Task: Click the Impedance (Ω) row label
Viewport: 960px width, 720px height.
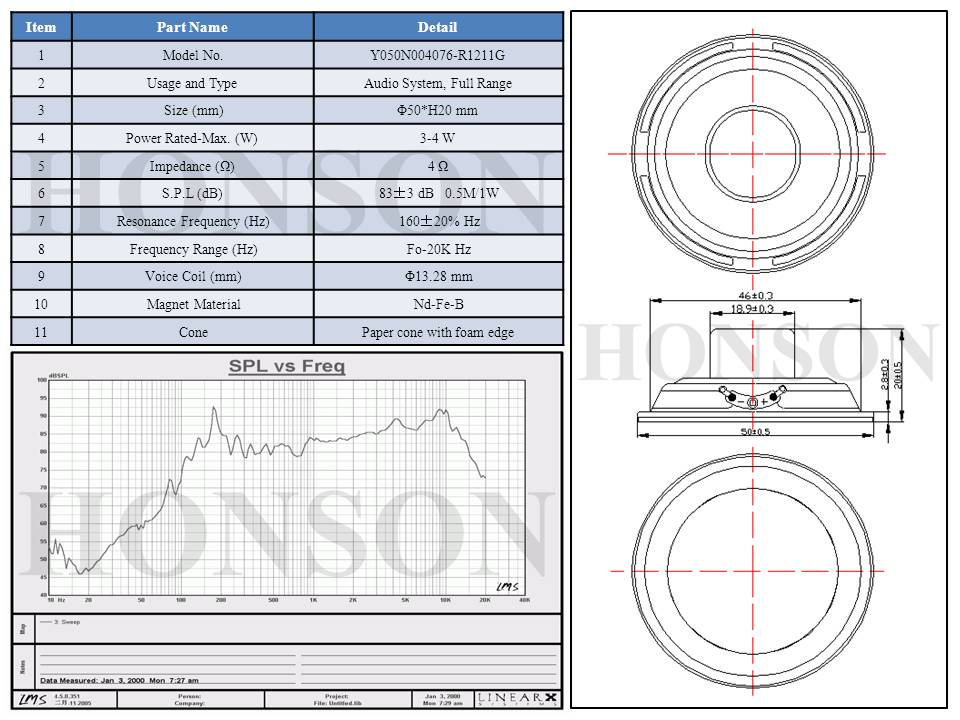Action: point(192,166)
